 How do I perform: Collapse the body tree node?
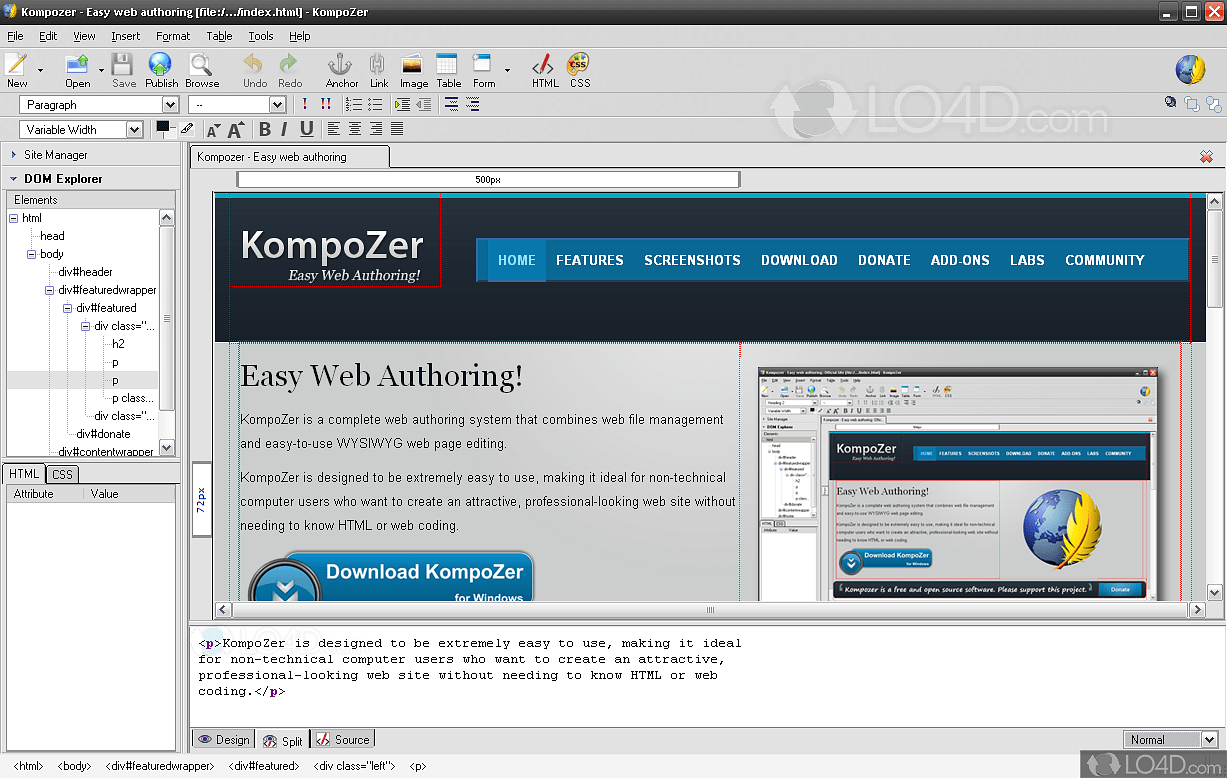pos(31,254)
